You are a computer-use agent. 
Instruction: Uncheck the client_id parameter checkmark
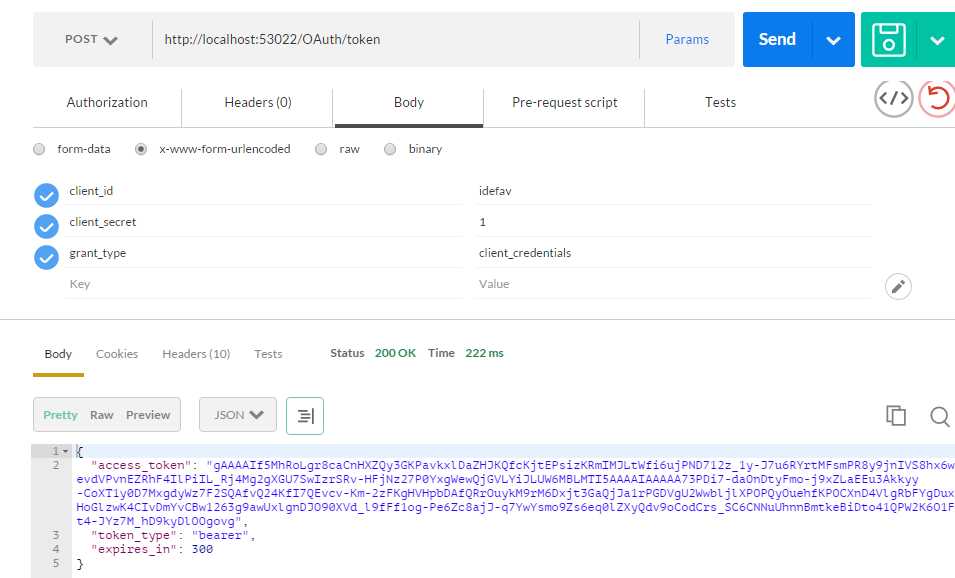[46, 196]
